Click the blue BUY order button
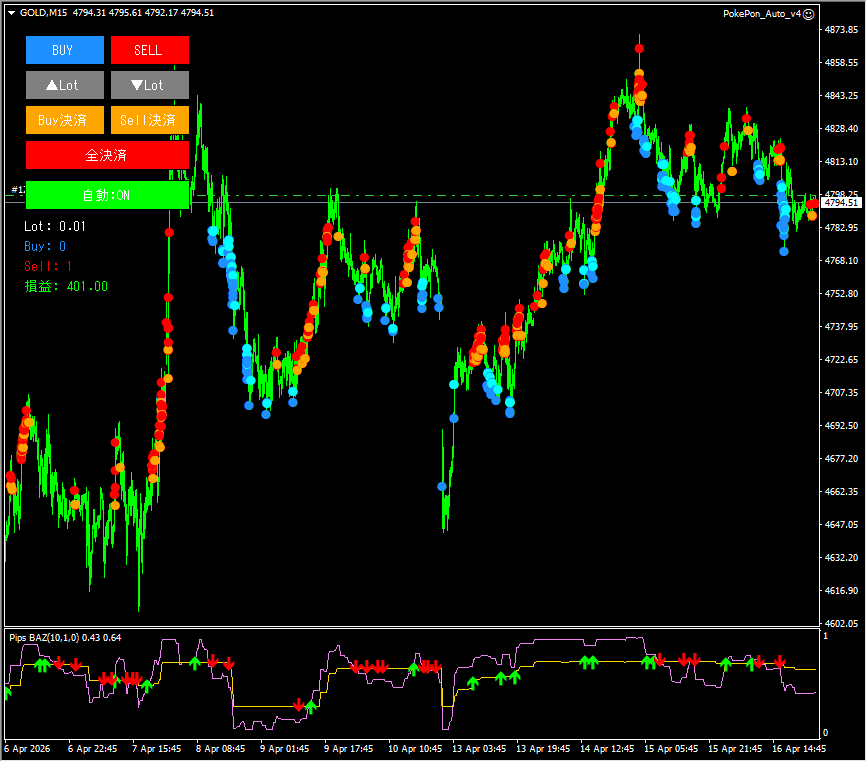867x762 pixels. pos(64,50)
